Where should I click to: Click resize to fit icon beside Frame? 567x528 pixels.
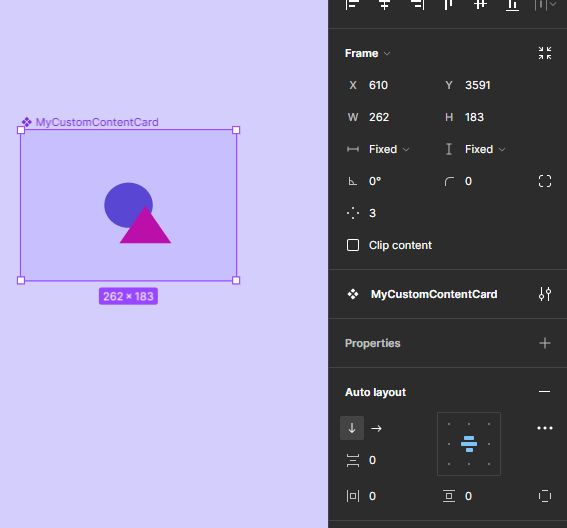(x=545, y=53)
